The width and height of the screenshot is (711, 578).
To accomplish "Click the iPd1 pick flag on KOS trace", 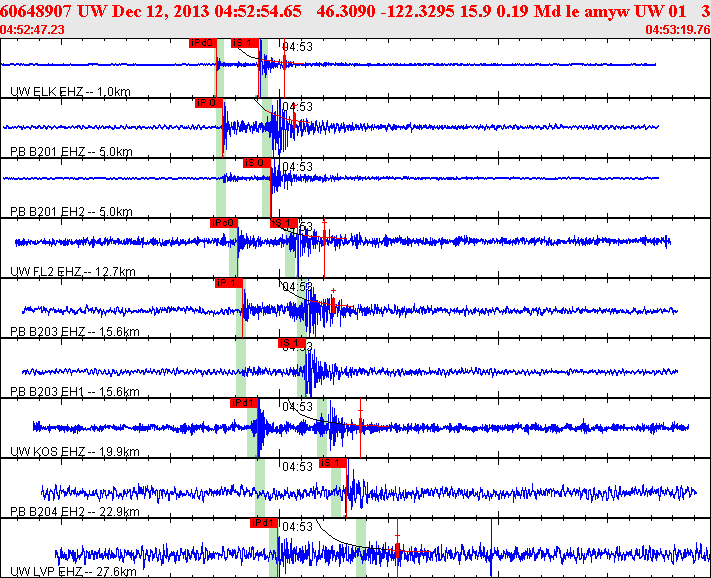I will coord(244,403).
